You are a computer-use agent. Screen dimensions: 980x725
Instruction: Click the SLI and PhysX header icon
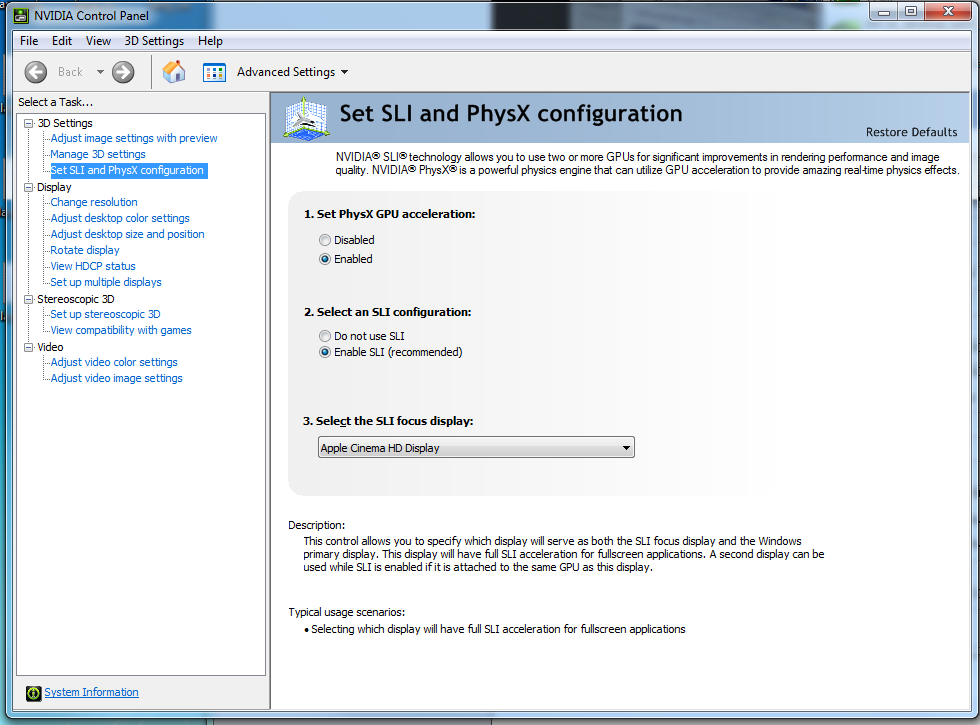coord(306,118)
